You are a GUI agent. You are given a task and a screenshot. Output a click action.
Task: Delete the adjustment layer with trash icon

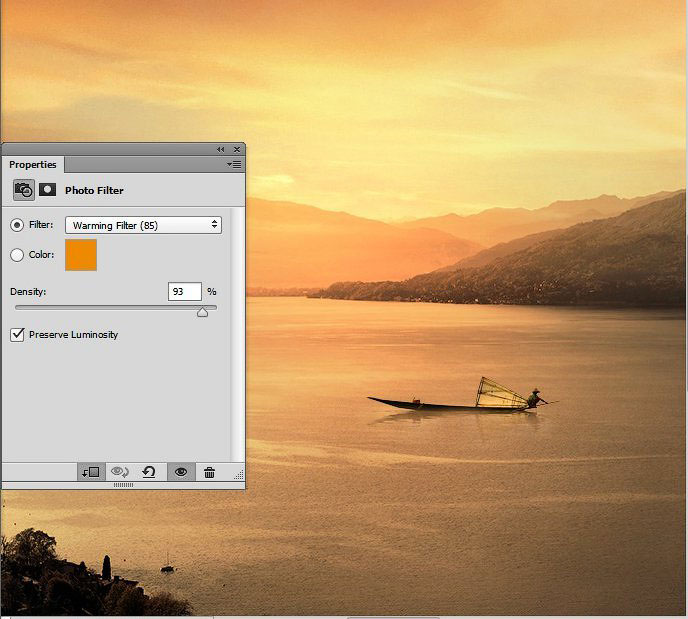pyautogui.click(x=209, y=472)
